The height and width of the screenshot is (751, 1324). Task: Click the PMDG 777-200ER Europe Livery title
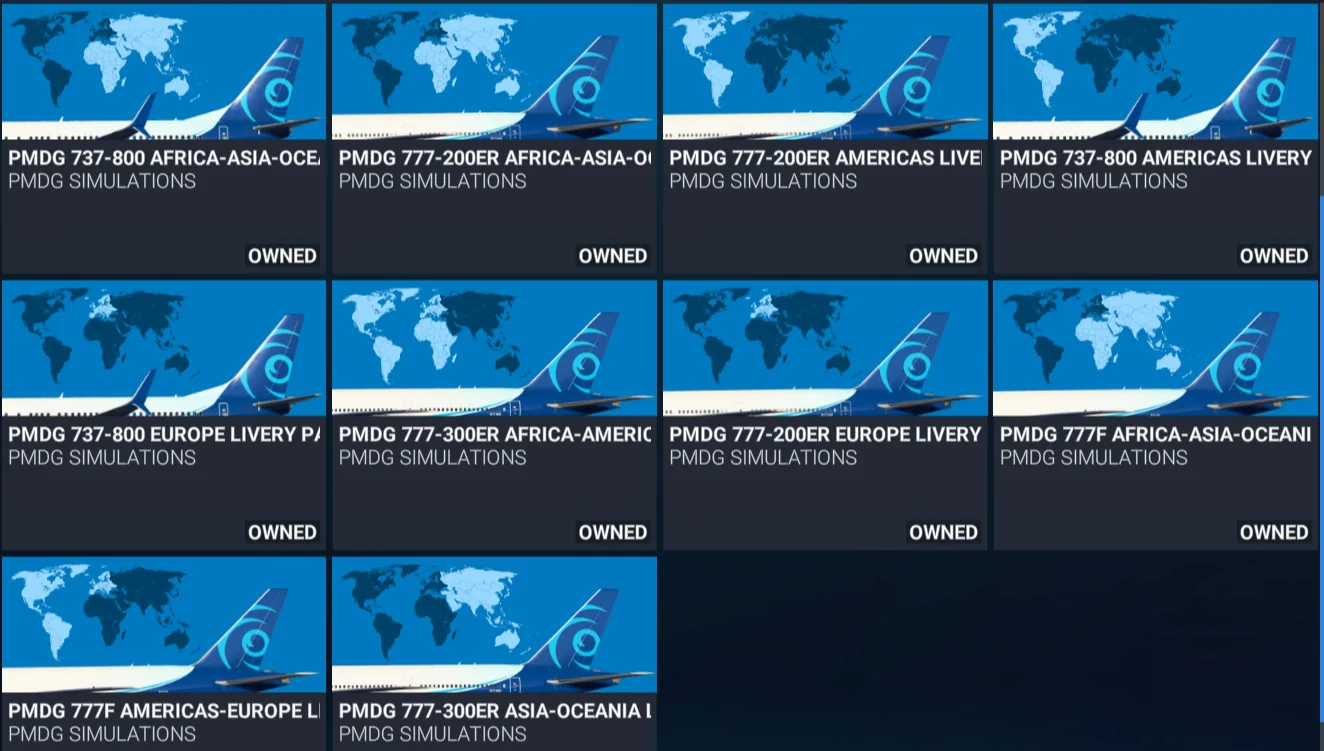click(822, 434)
